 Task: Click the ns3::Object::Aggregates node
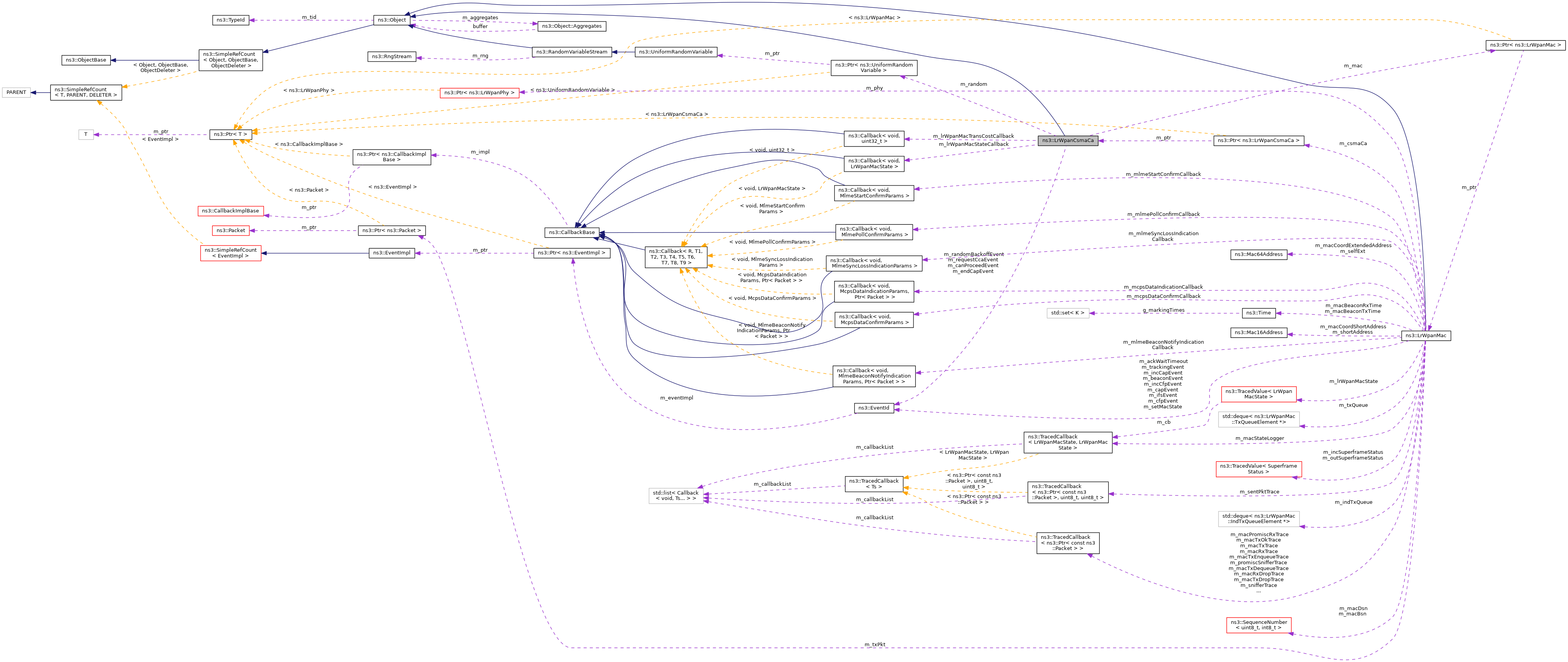click(571, 26)
